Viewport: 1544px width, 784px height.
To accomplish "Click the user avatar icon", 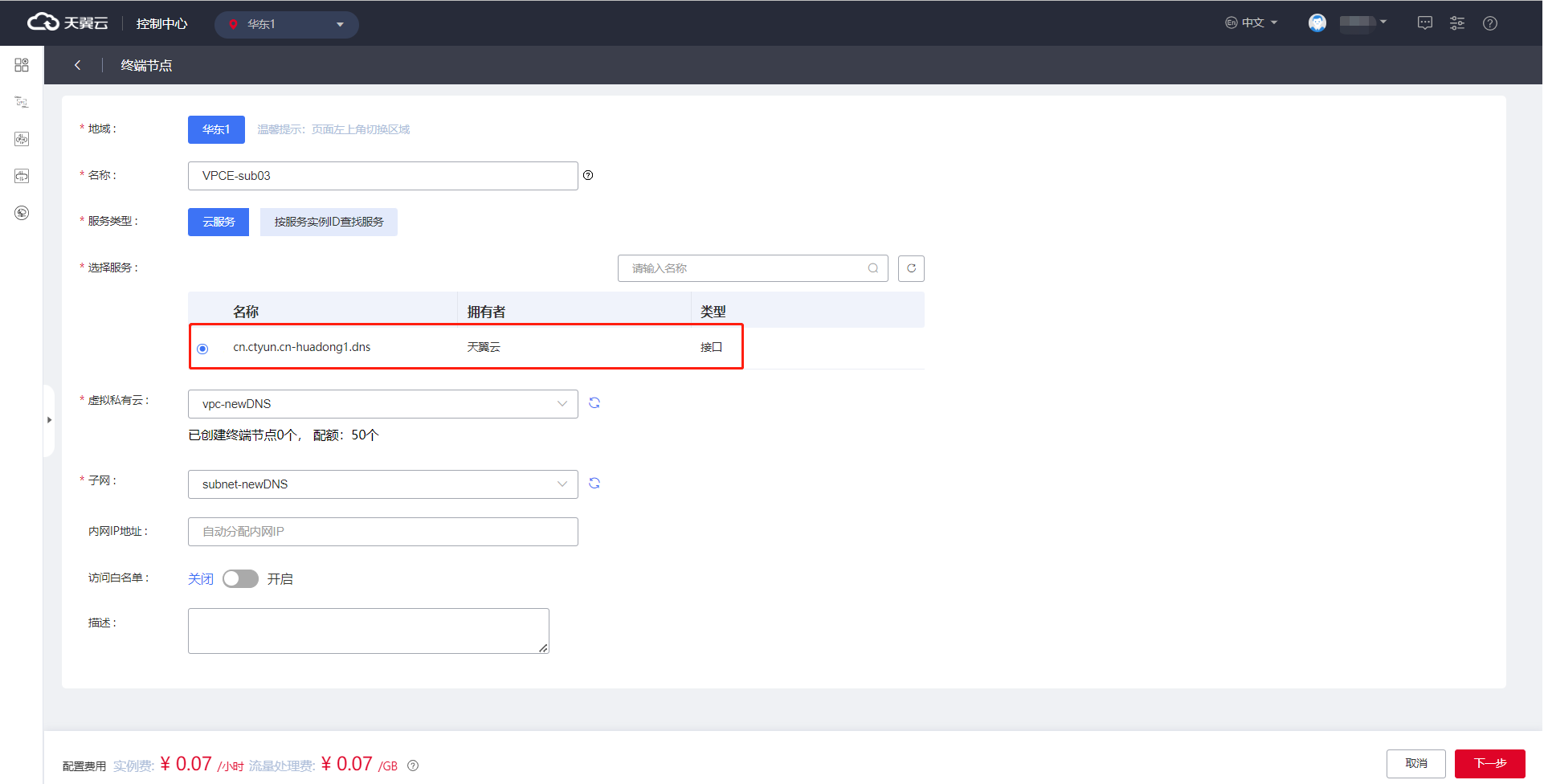I will 1317,23.
